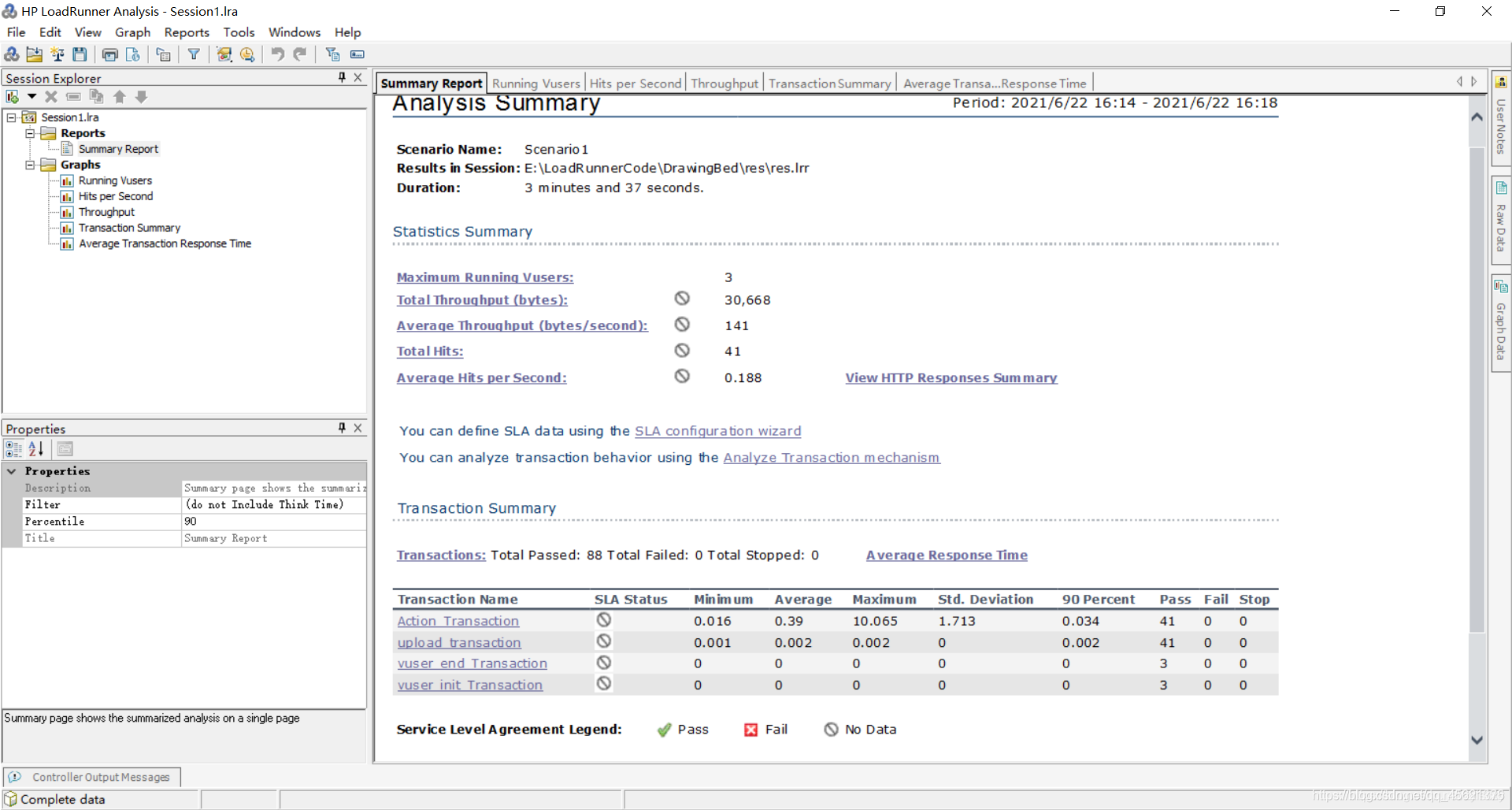The height and width of the screenshot is (810, 1512).
Task: Duplicate item with the copy icon
Action: [x=96, y=97]
